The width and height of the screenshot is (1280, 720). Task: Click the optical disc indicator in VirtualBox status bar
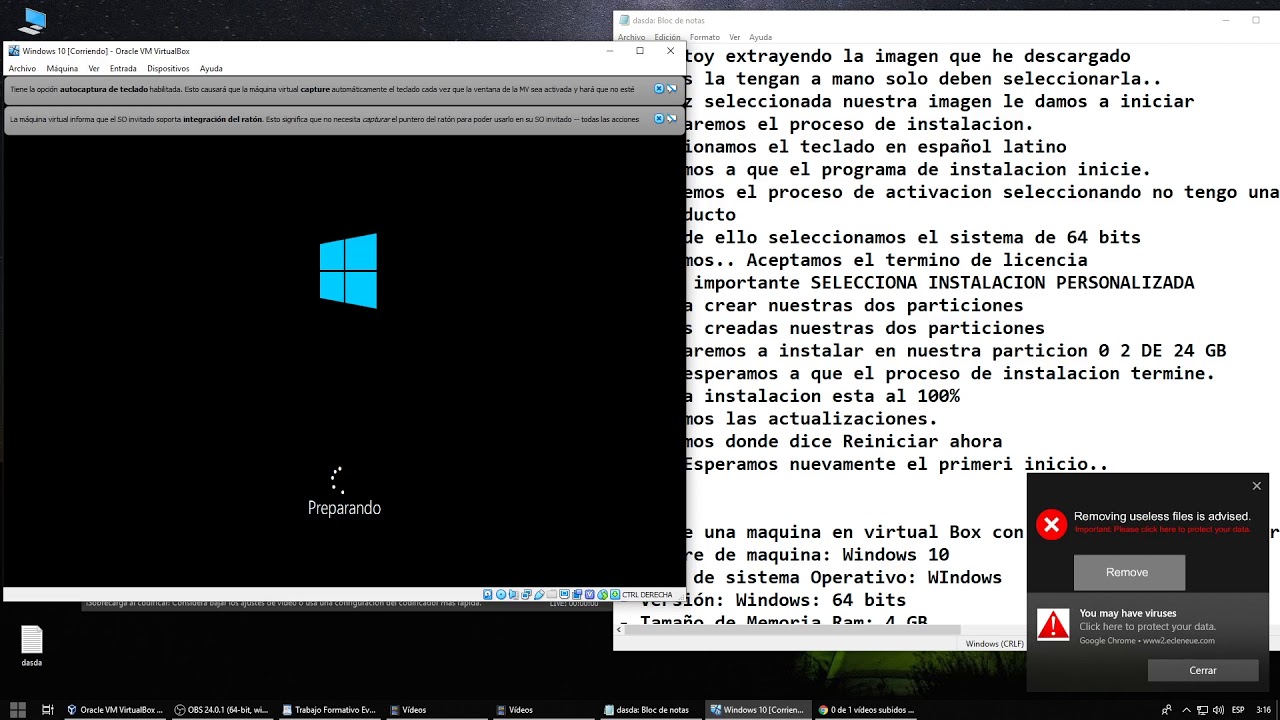tap(501, 594)
